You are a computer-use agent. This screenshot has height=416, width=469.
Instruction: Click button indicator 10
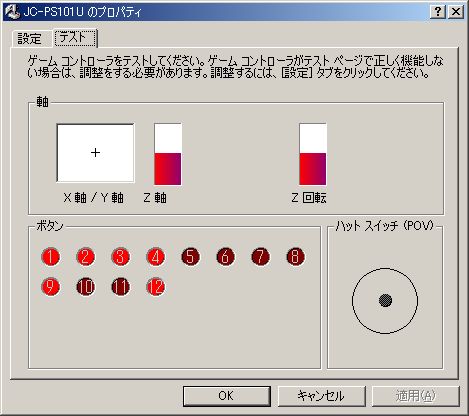click(x=85, y=287)
